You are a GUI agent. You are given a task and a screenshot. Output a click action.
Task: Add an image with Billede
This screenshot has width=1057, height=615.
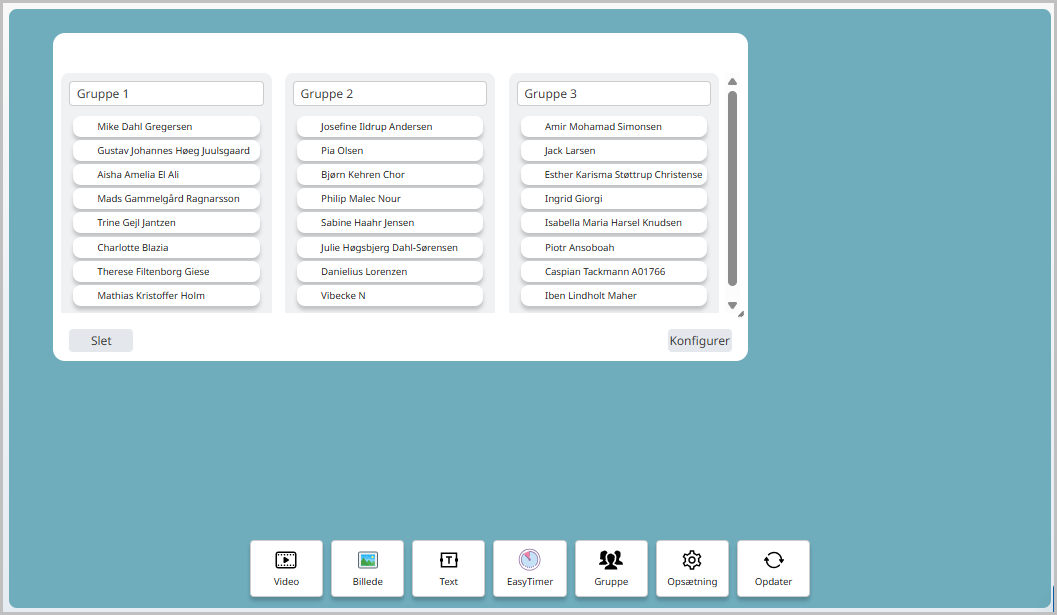tap(367, 568)
